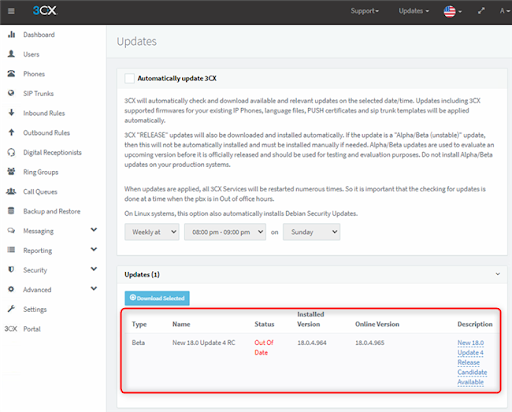Click the Type column header

point(139,324)
